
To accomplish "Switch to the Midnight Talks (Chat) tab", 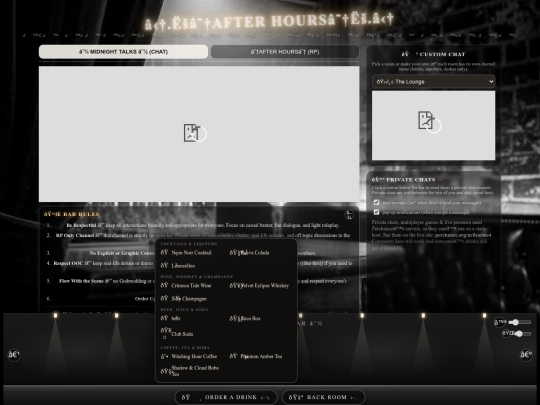I will [123, 52].
